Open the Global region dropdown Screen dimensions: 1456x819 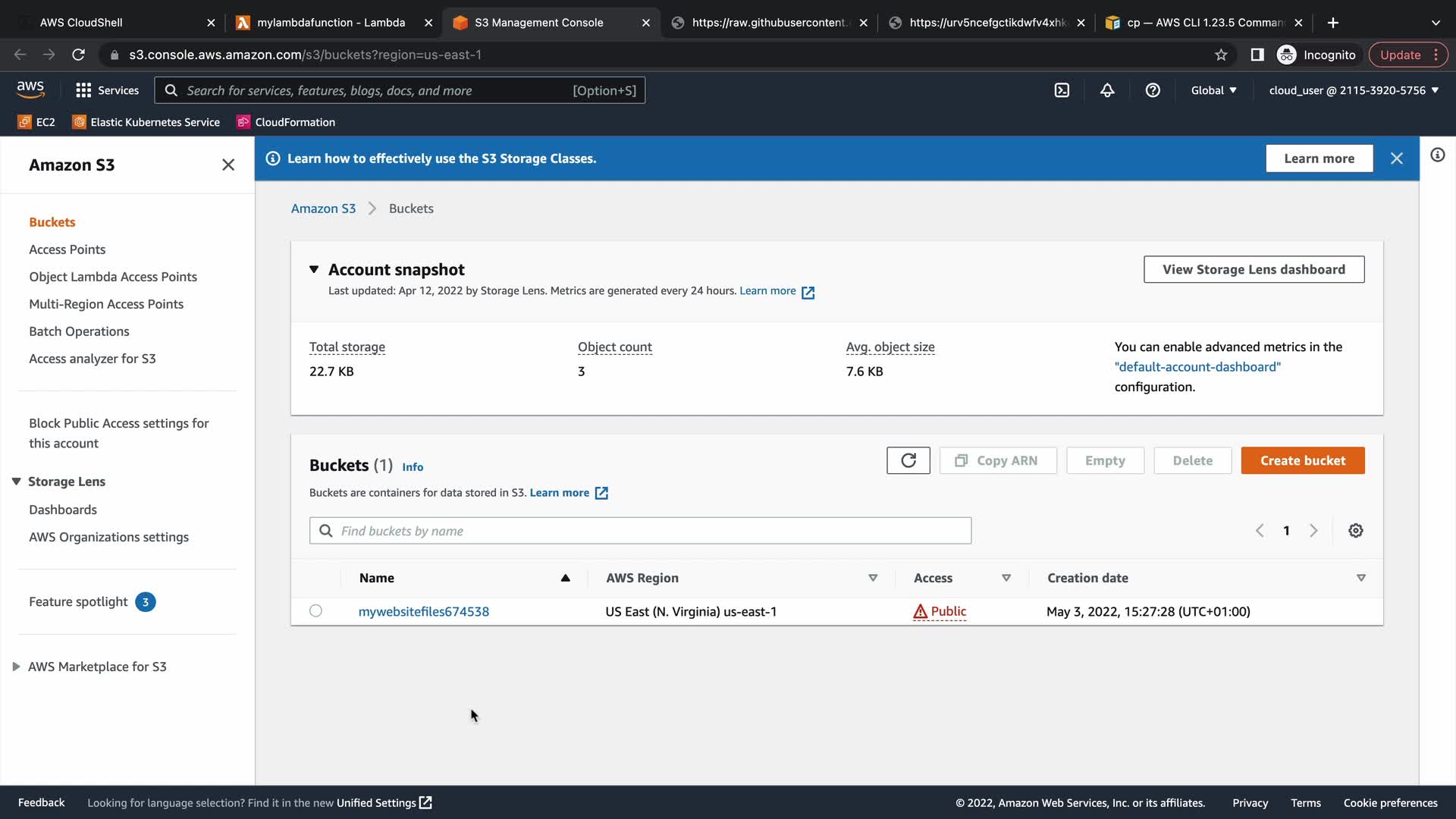tap(1213, 90)
